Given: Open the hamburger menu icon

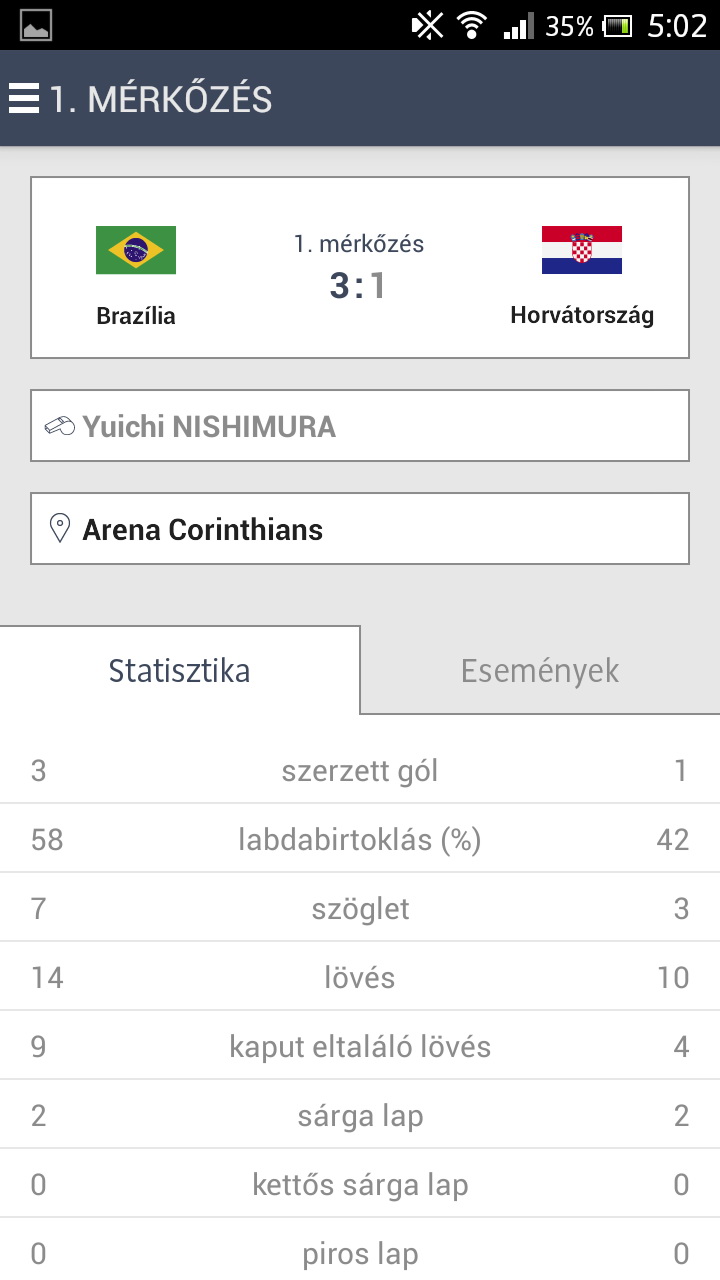Looking at the screenshot, I should (23, 99).
